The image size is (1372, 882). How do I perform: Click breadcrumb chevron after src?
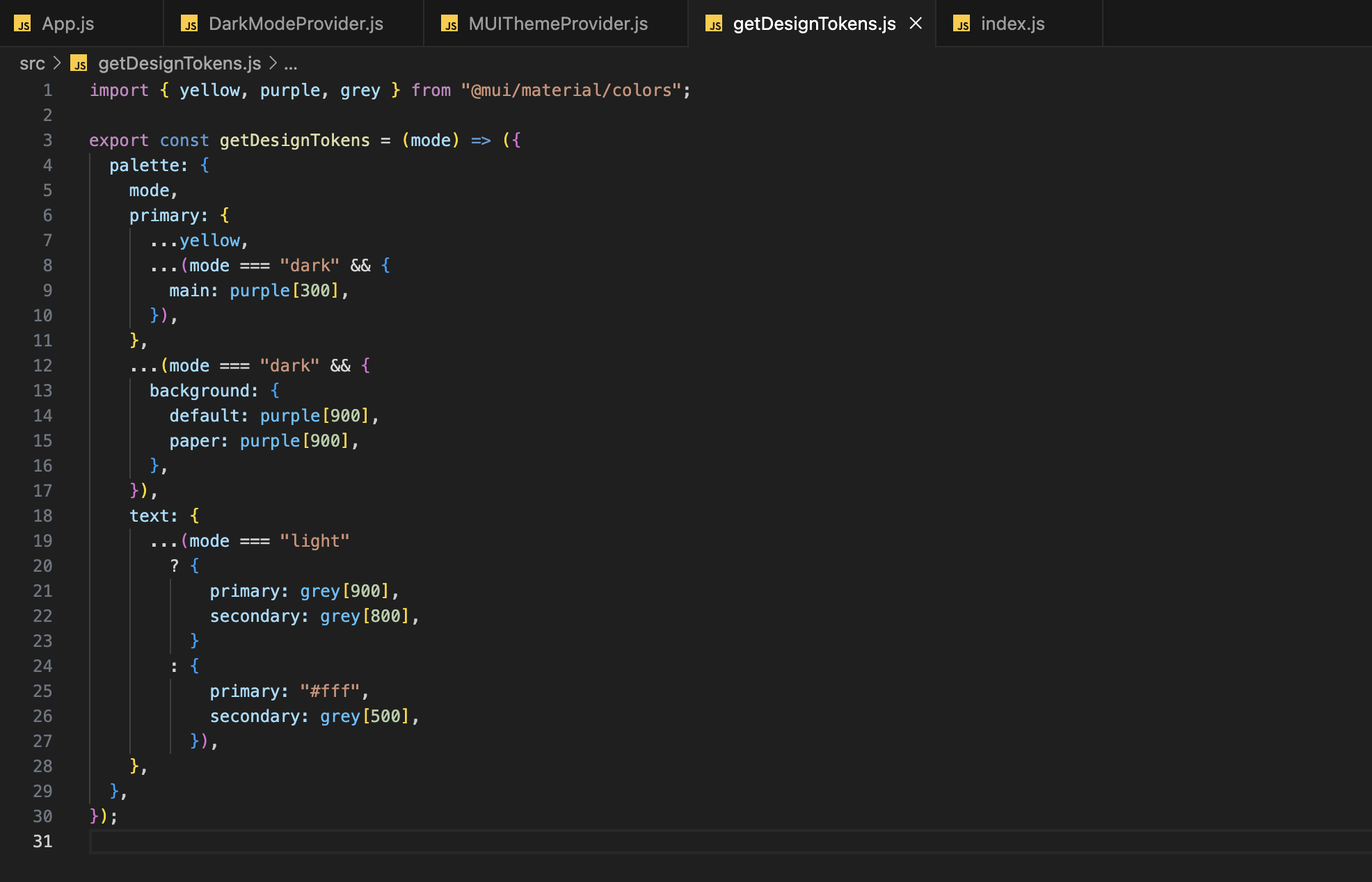click(57, 64)
